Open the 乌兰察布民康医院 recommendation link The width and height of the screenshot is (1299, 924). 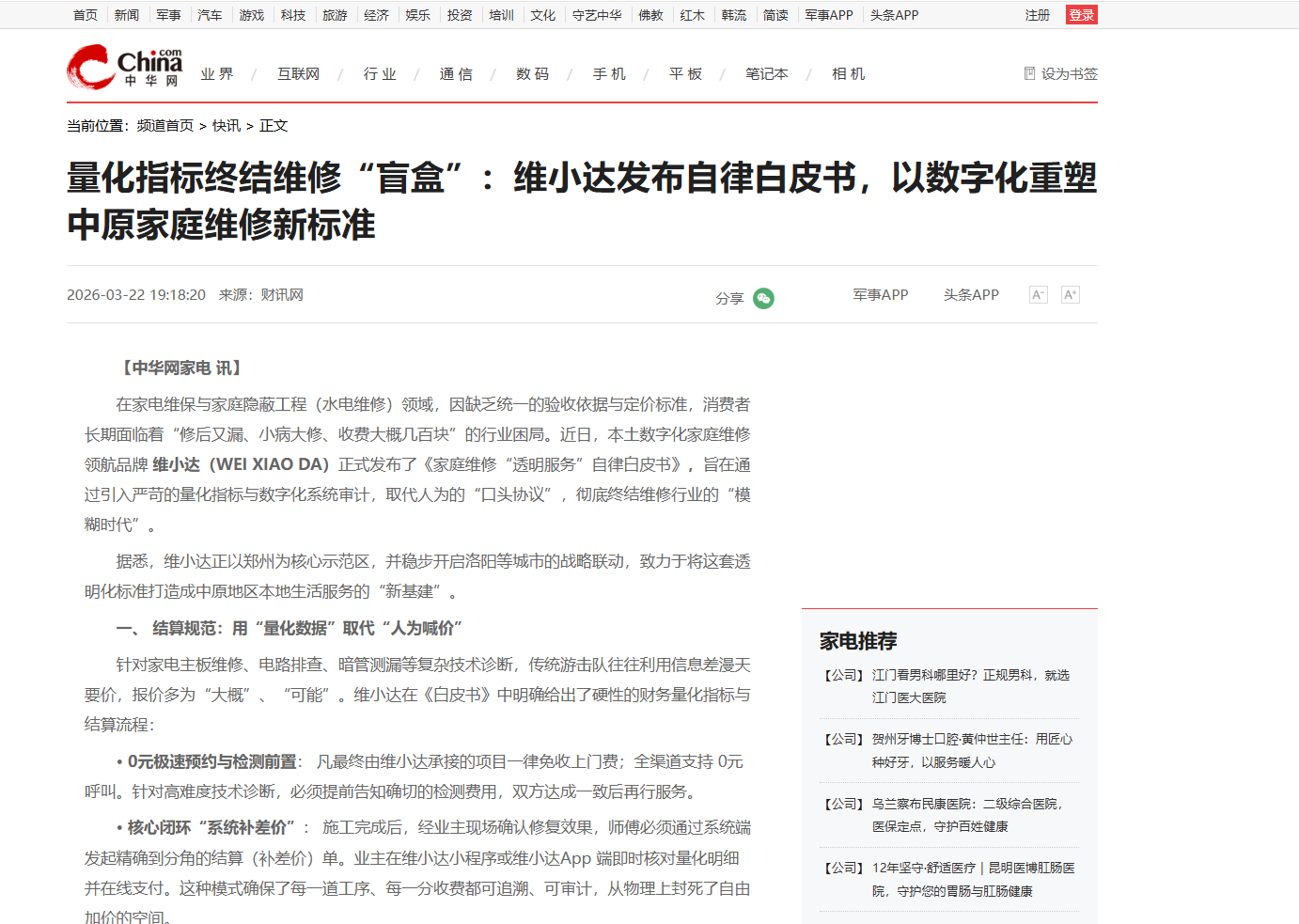pyautogui.click(x=967, y=815)
